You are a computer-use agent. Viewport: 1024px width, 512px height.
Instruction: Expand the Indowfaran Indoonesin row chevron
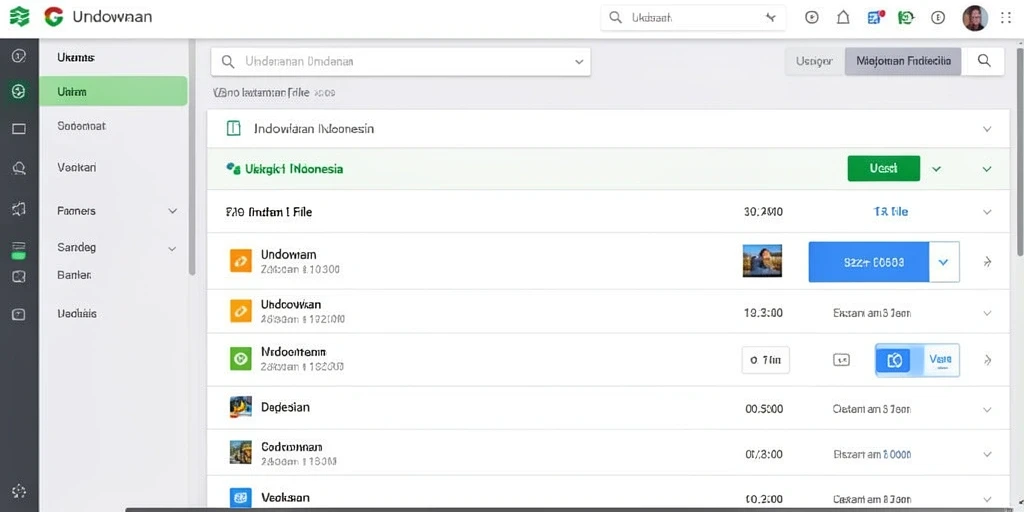[987, 129]
